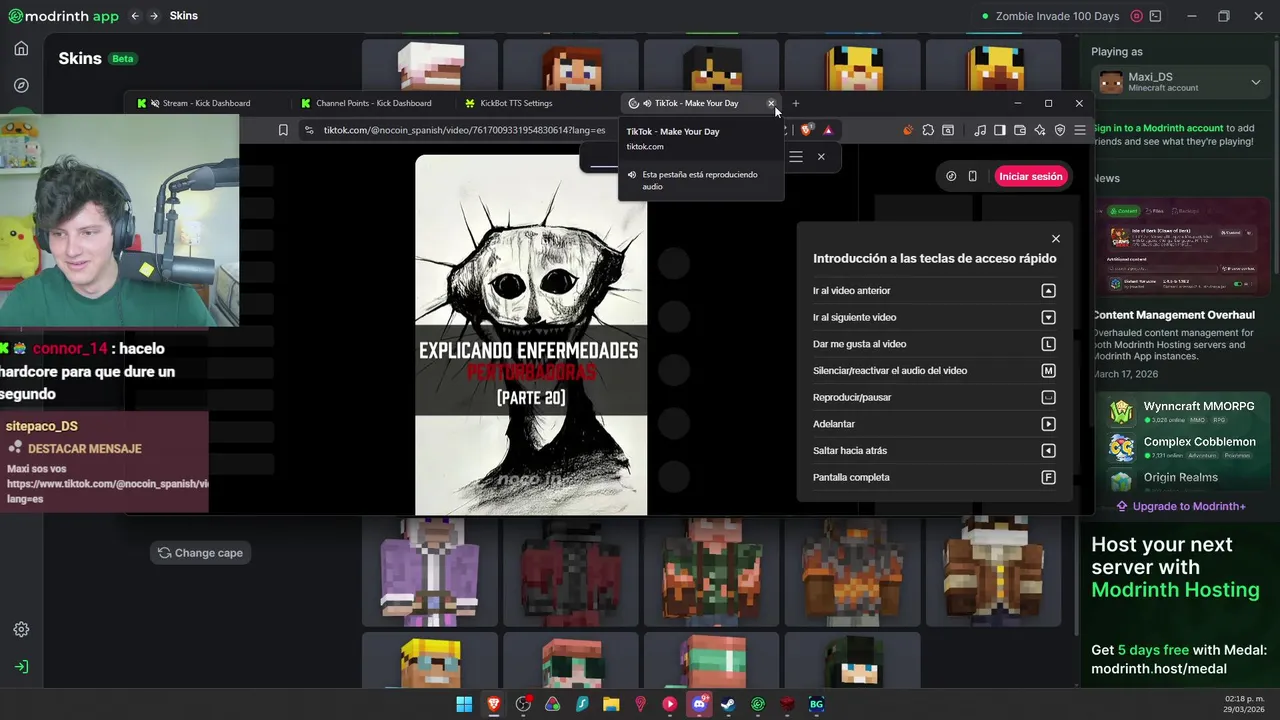The width and height of the screenshot is (1280, 720).
Task: Open Brave Leo AI sparkle icon
Action: 1040,130
